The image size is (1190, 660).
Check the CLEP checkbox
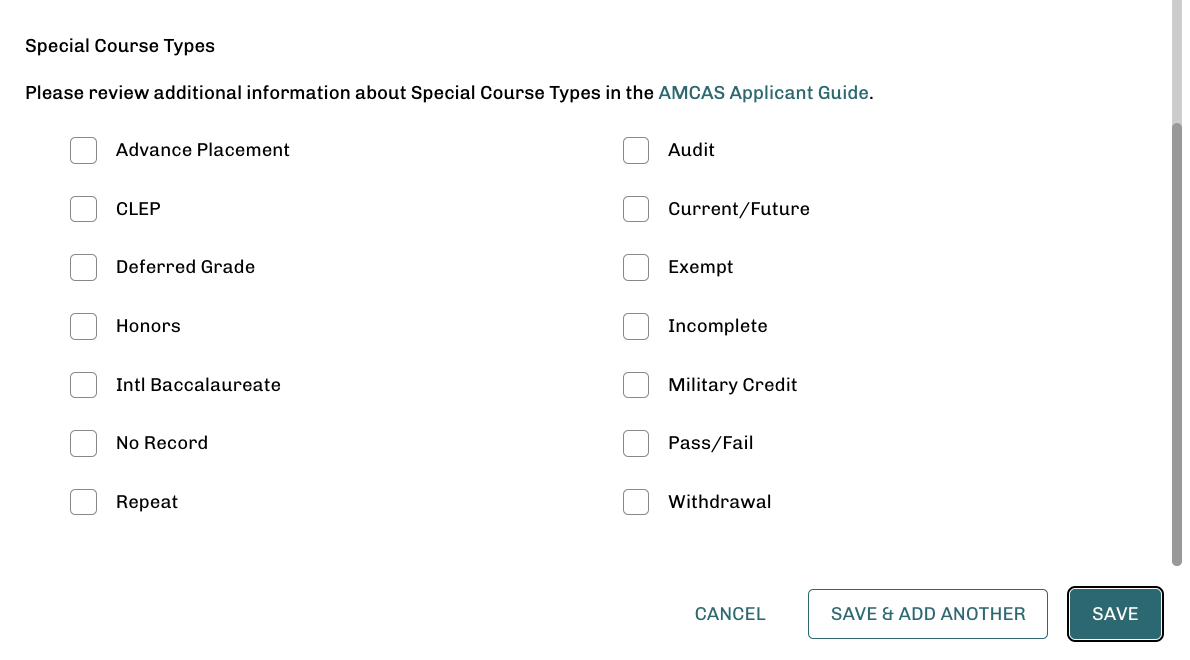tap(83, 209)
